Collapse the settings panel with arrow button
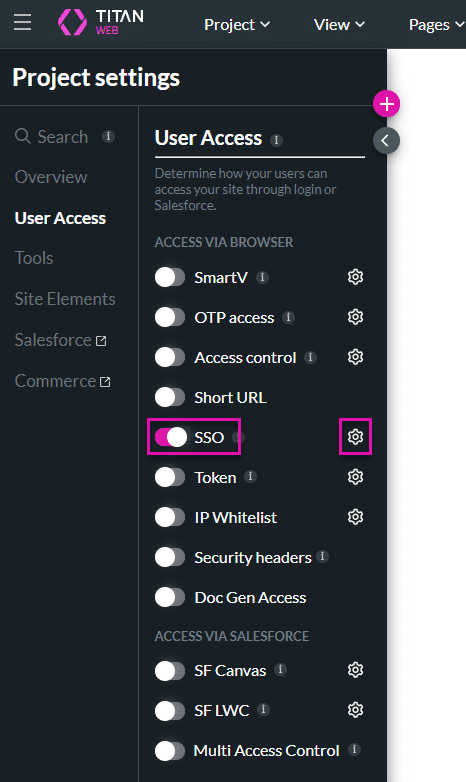 click(x=386, y=141)
